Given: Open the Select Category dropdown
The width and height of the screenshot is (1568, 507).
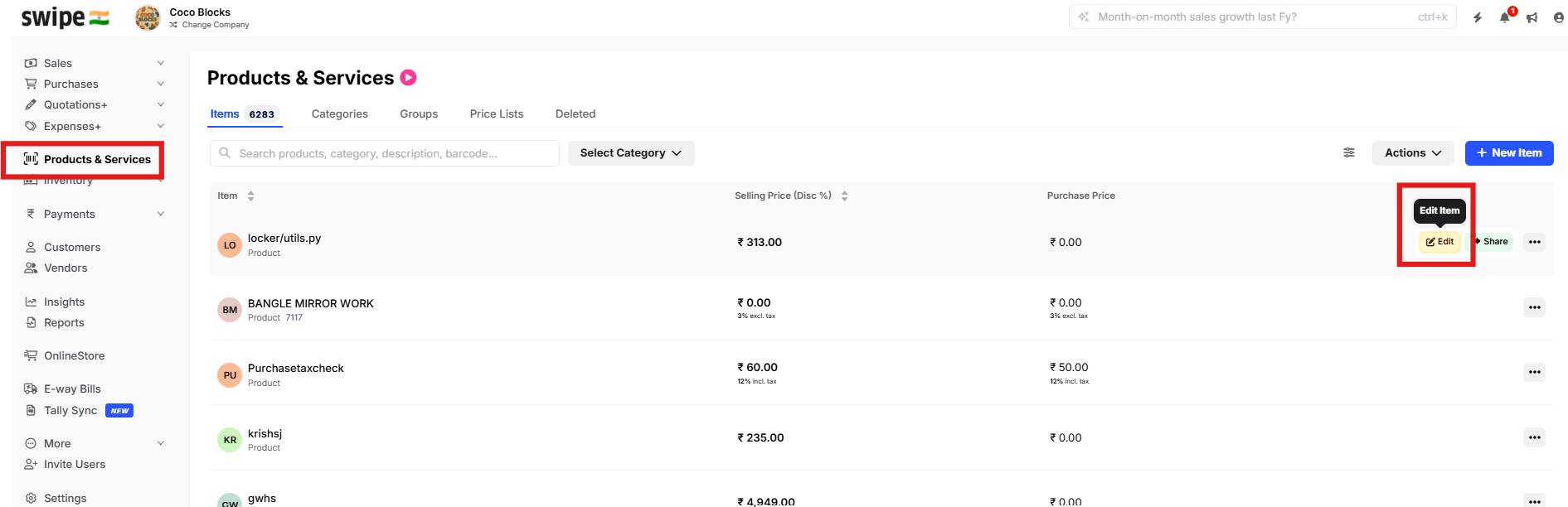Looking at the screenshot, I should point(630,153).
